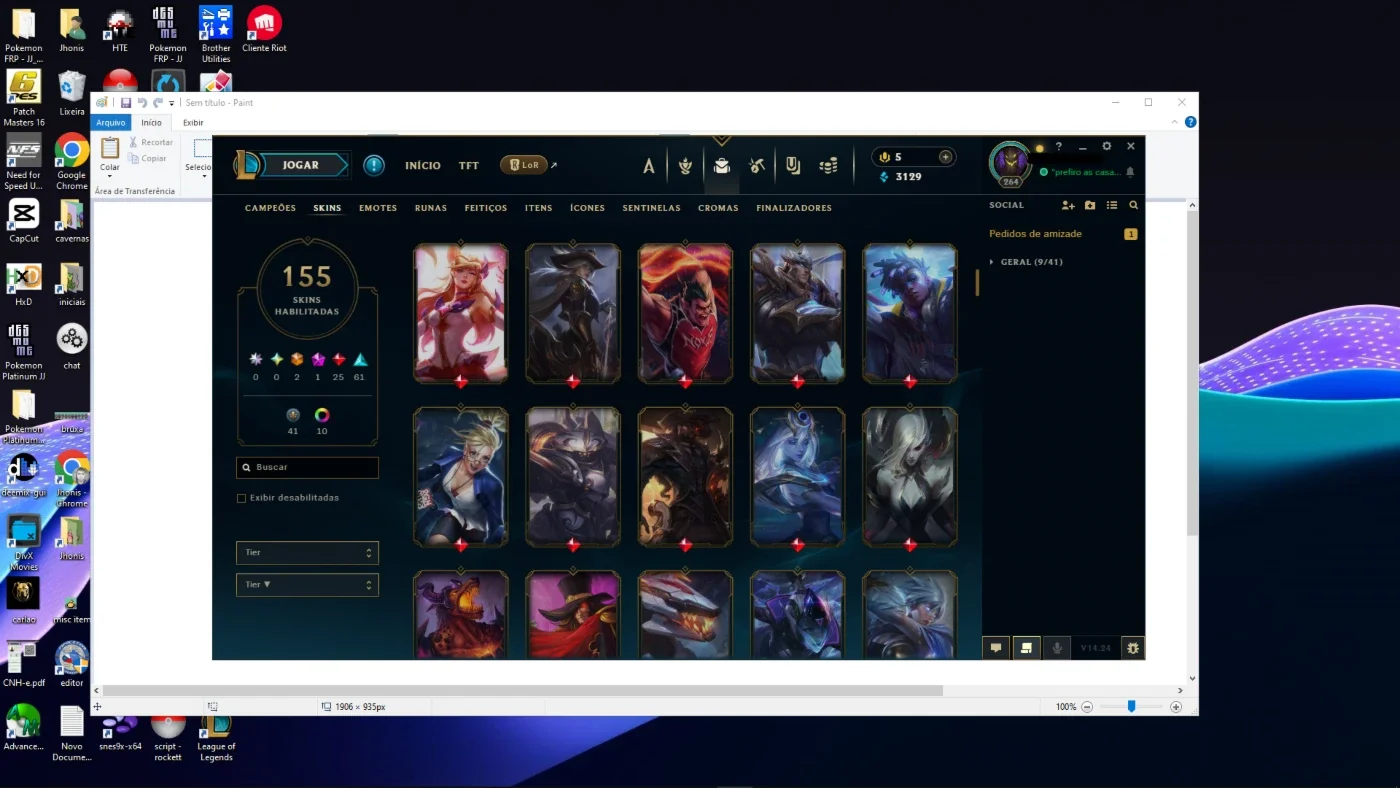
Task: Click the new folder icon in Social
Action: pyautogui.click(x=1090, y=205)
